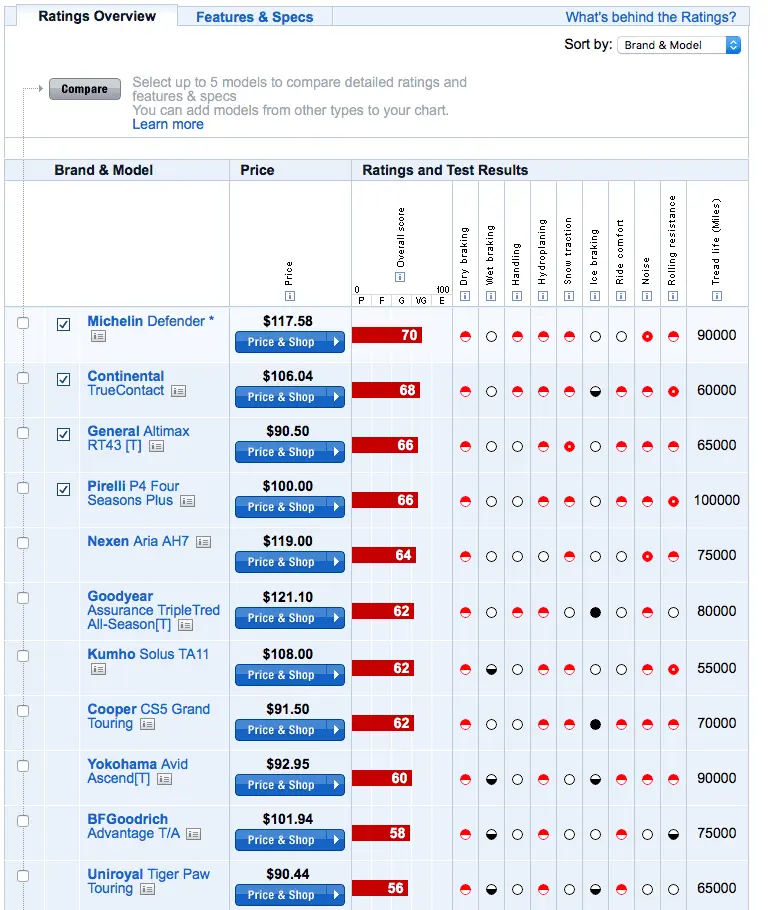The width and height of the screenshot is (768, 910).
Task: Uncheck the Michelin Defender checked box
Action: coord(63,324)
